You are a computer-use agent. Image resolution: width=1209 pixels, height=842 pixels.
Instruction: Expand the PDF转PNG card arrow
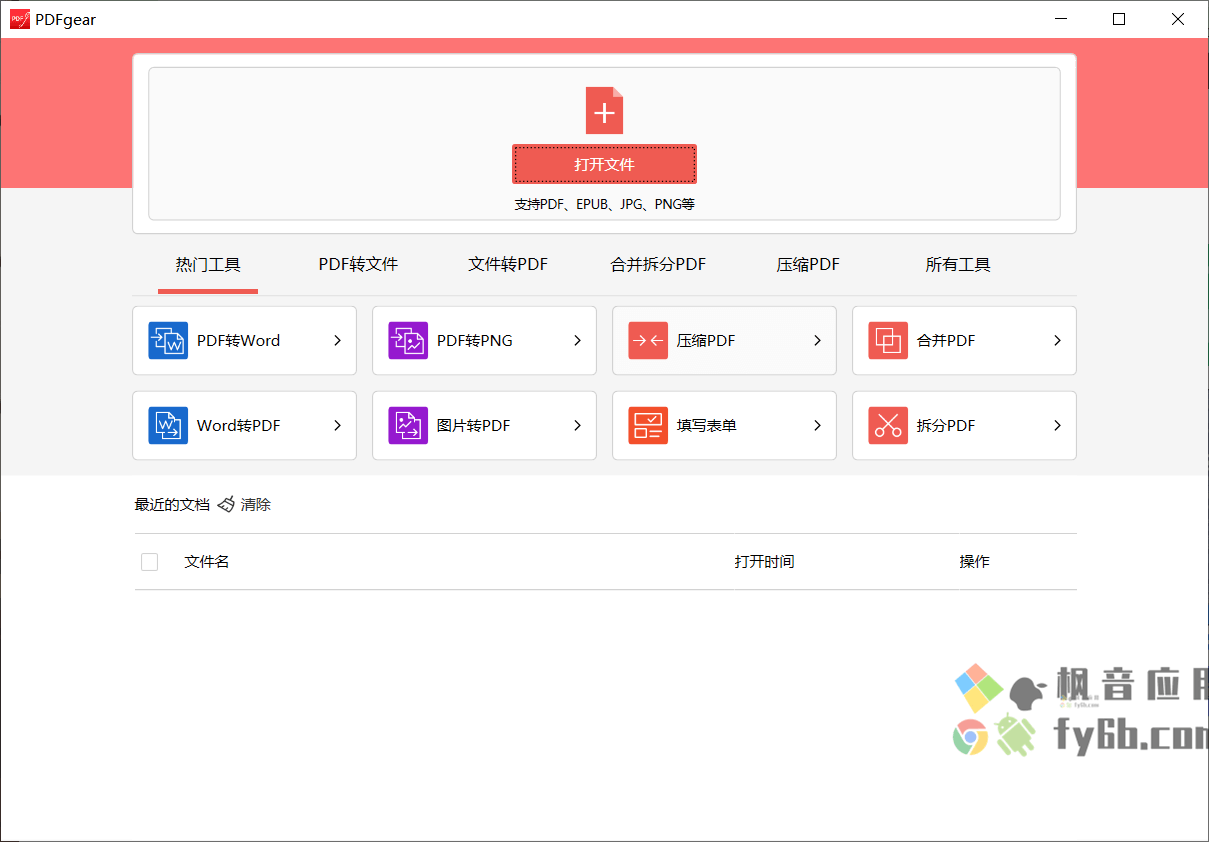tap(577, 341)
